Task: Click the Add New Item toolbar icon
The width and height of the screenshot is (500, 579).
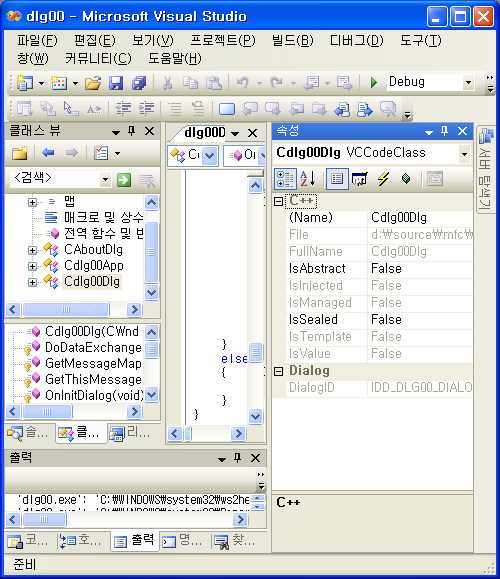Action: (59, 83)
